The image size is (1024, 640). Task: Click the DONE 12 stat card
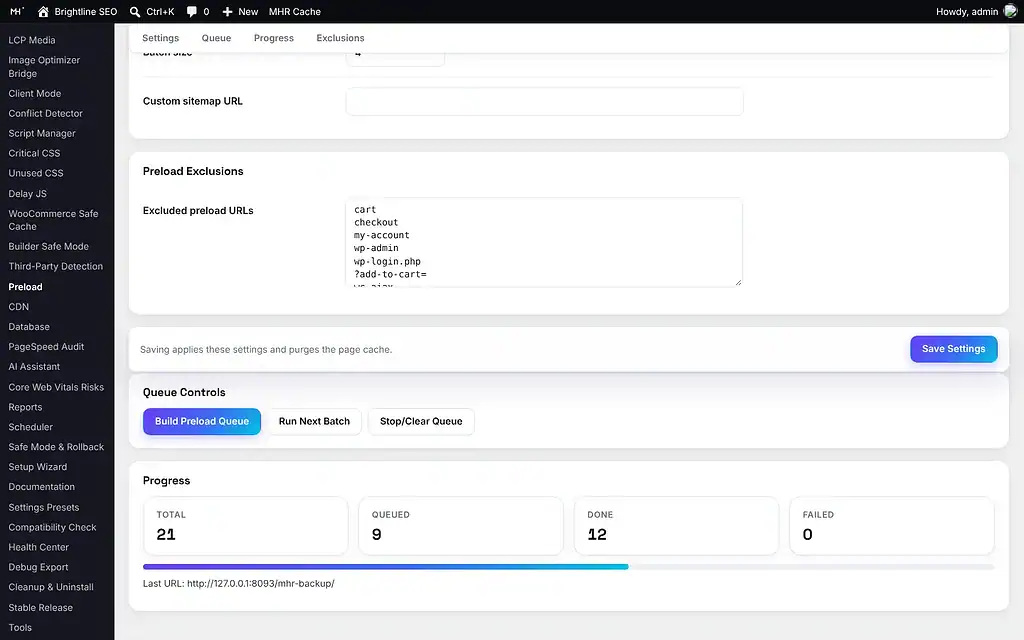[677, 526]
